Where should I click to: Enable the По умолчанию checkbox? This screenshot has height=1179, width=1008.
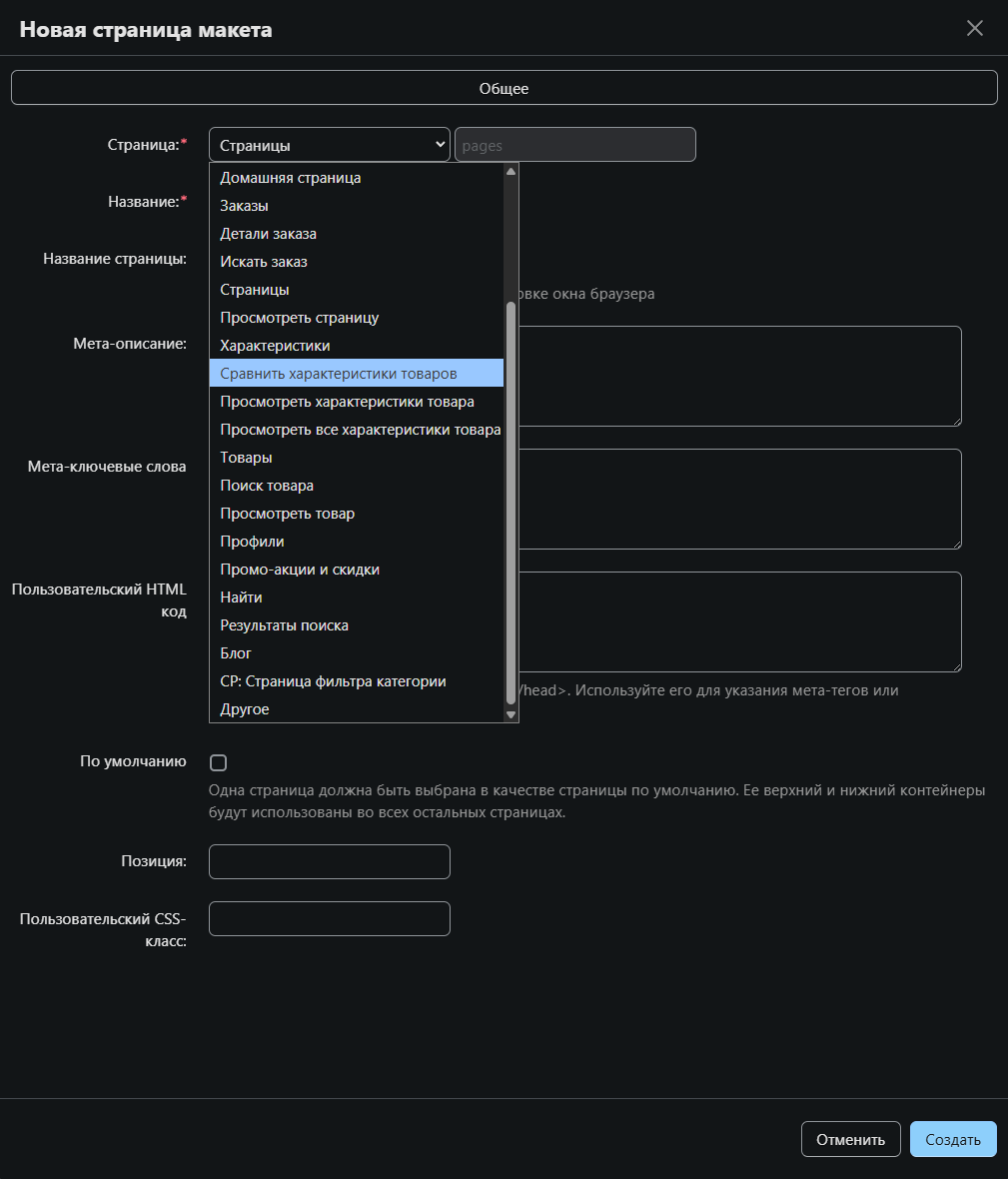click(219, 763)
